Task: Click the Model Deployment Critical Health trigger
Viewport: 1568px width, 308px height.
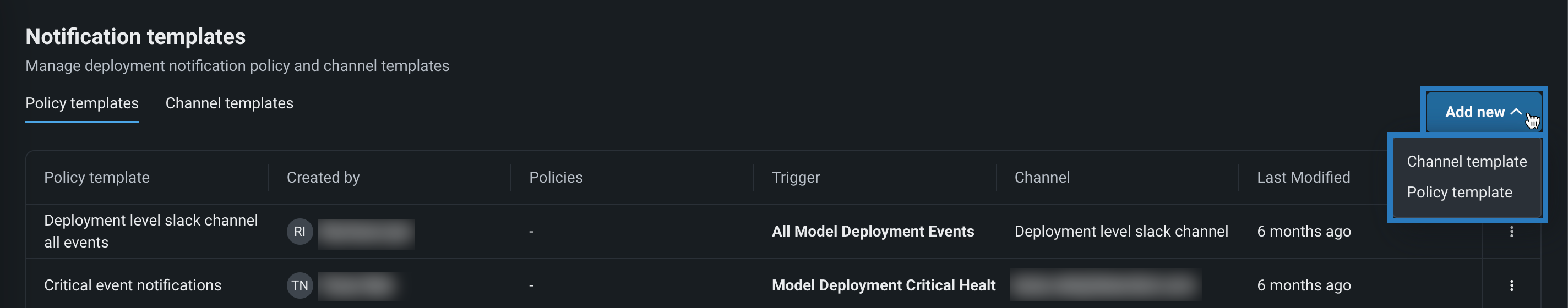Action: pyautogui.click(x=883, y=285)
